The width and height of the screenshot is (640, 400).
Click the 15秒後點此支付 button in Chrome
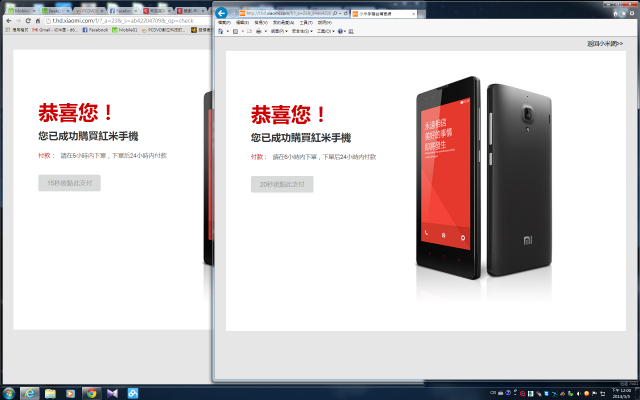click(69, 183)
